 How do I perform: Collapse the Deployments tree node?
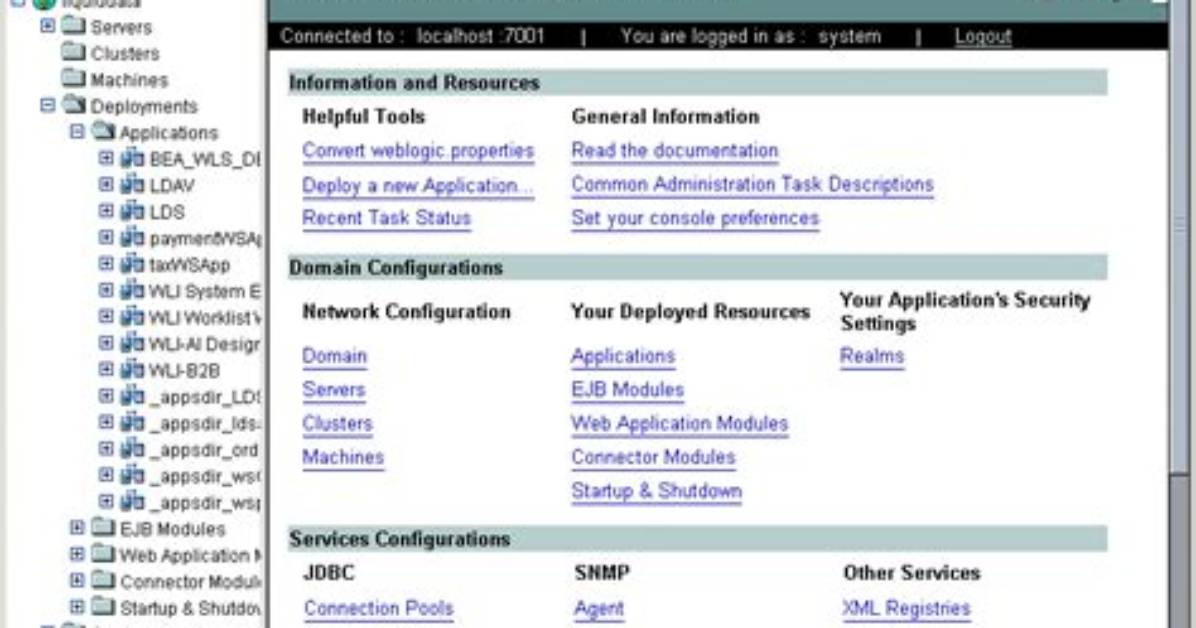(47, 105)
